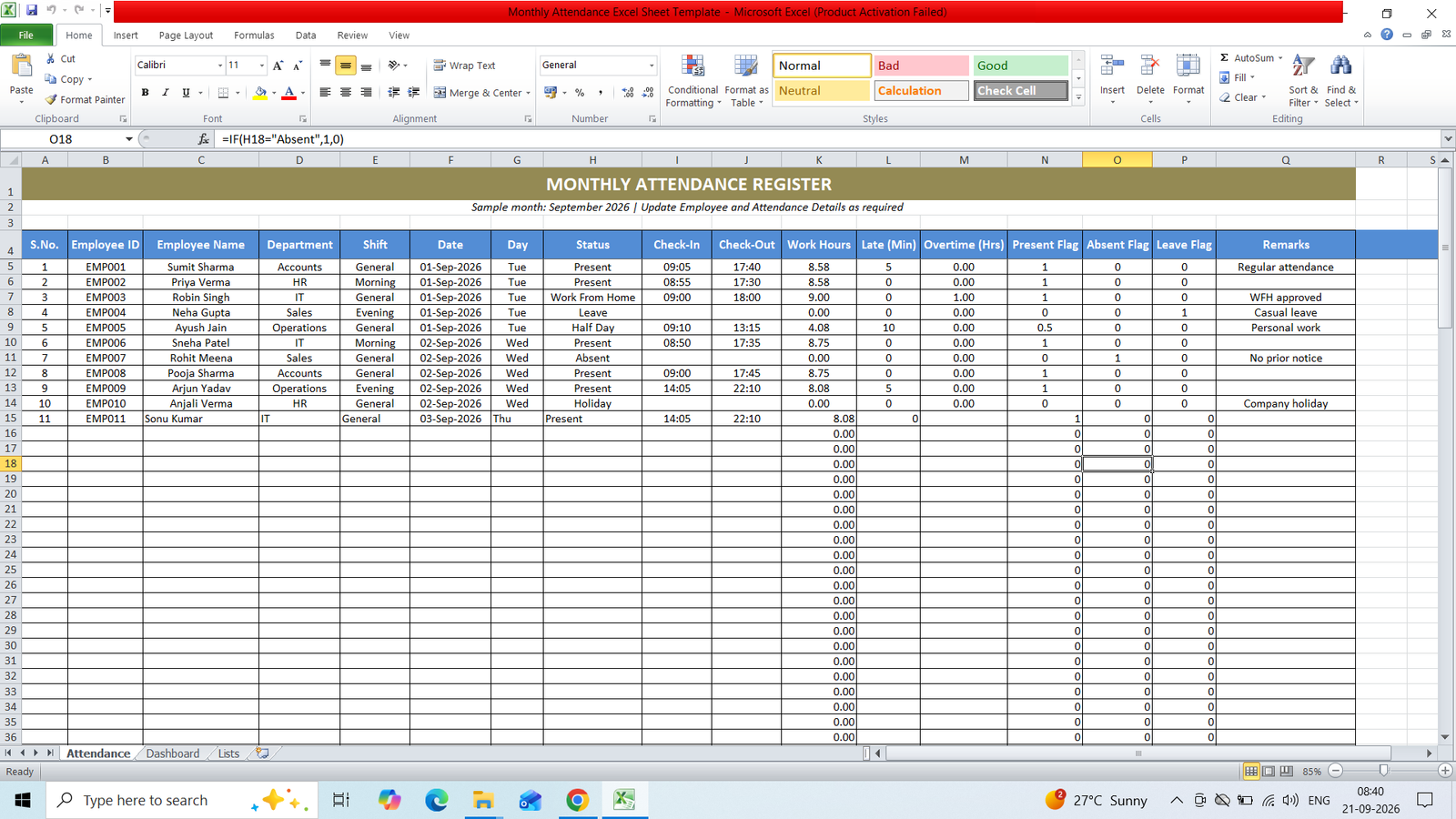This screenshot has width=1456, height=819.
Task: Open the Number Format General dropdown
Action: [x=652, y=66]
